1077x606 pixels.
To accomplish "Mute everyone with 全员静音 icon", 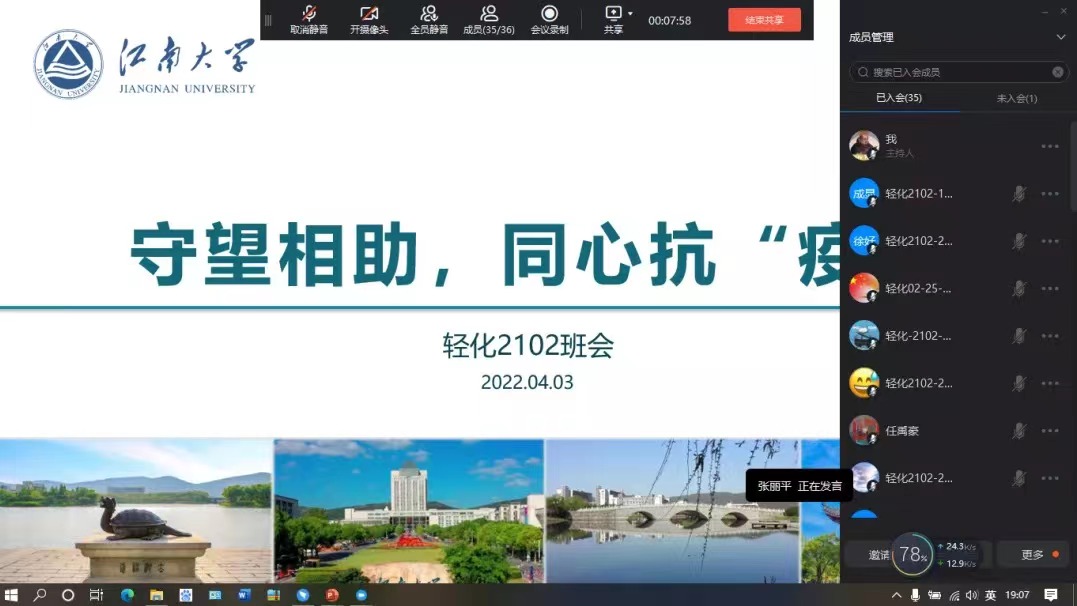I will [x=429, y=13].
